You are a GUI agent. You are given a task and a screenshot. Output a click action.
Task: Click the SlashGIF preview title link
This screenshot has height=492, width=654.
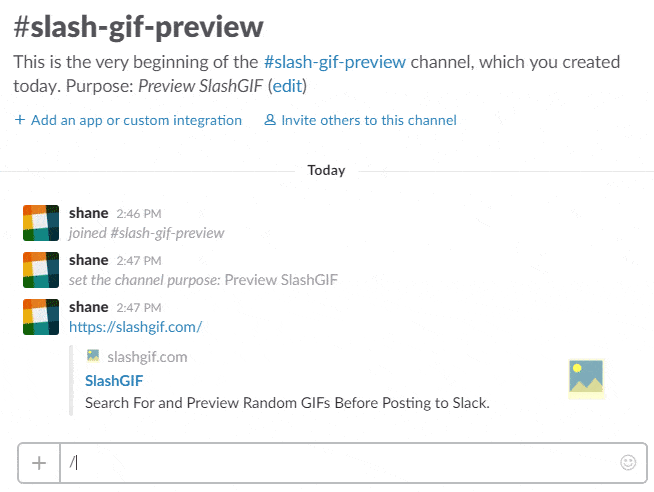[114, 381]
